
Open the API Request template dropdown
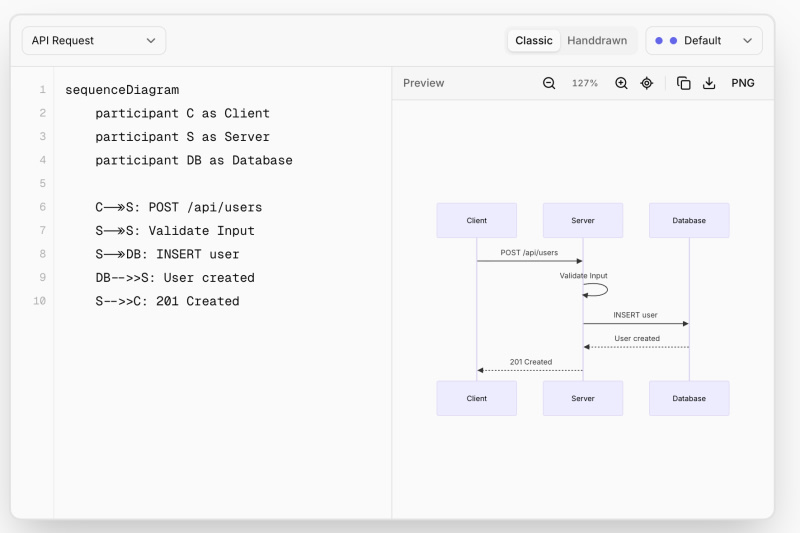click(94, 41)
